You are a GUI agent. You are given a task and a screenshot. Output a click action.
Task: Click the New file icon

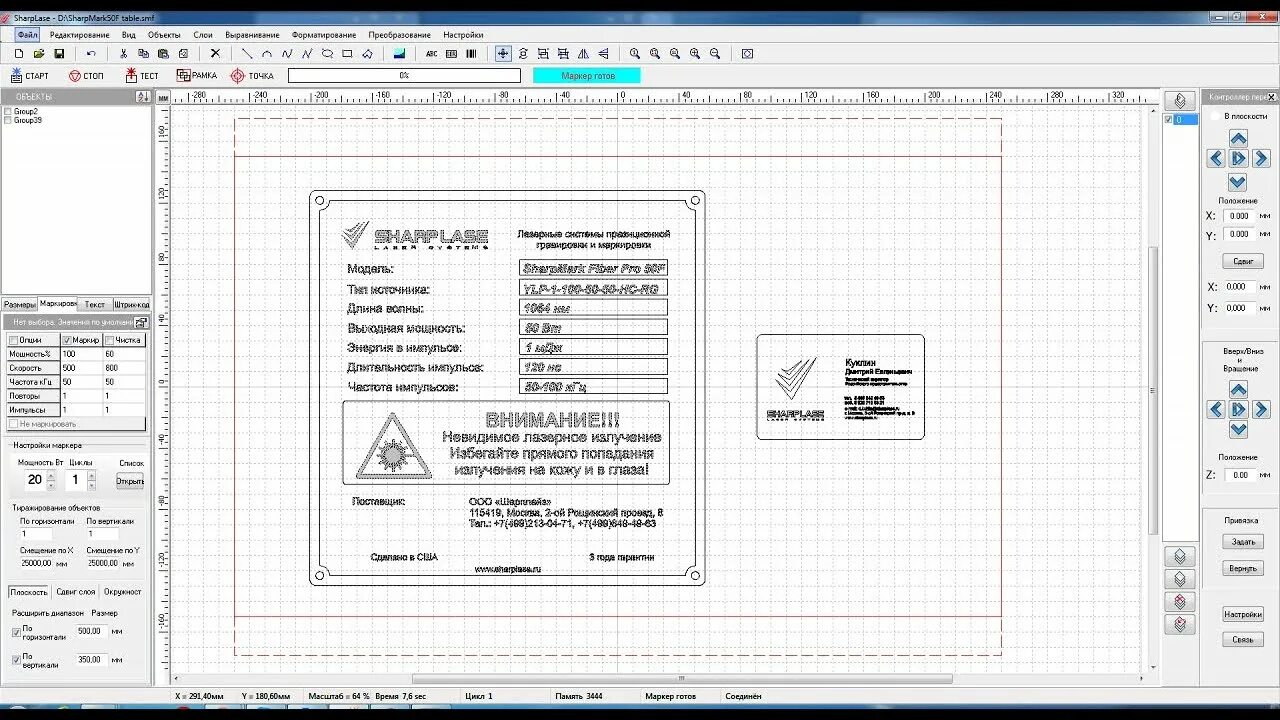[18, 53]
